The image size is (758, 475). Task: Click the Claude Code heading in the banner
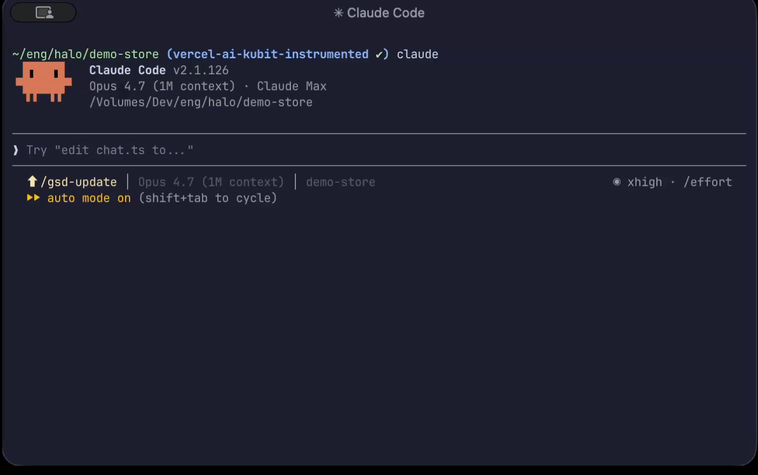127,70
